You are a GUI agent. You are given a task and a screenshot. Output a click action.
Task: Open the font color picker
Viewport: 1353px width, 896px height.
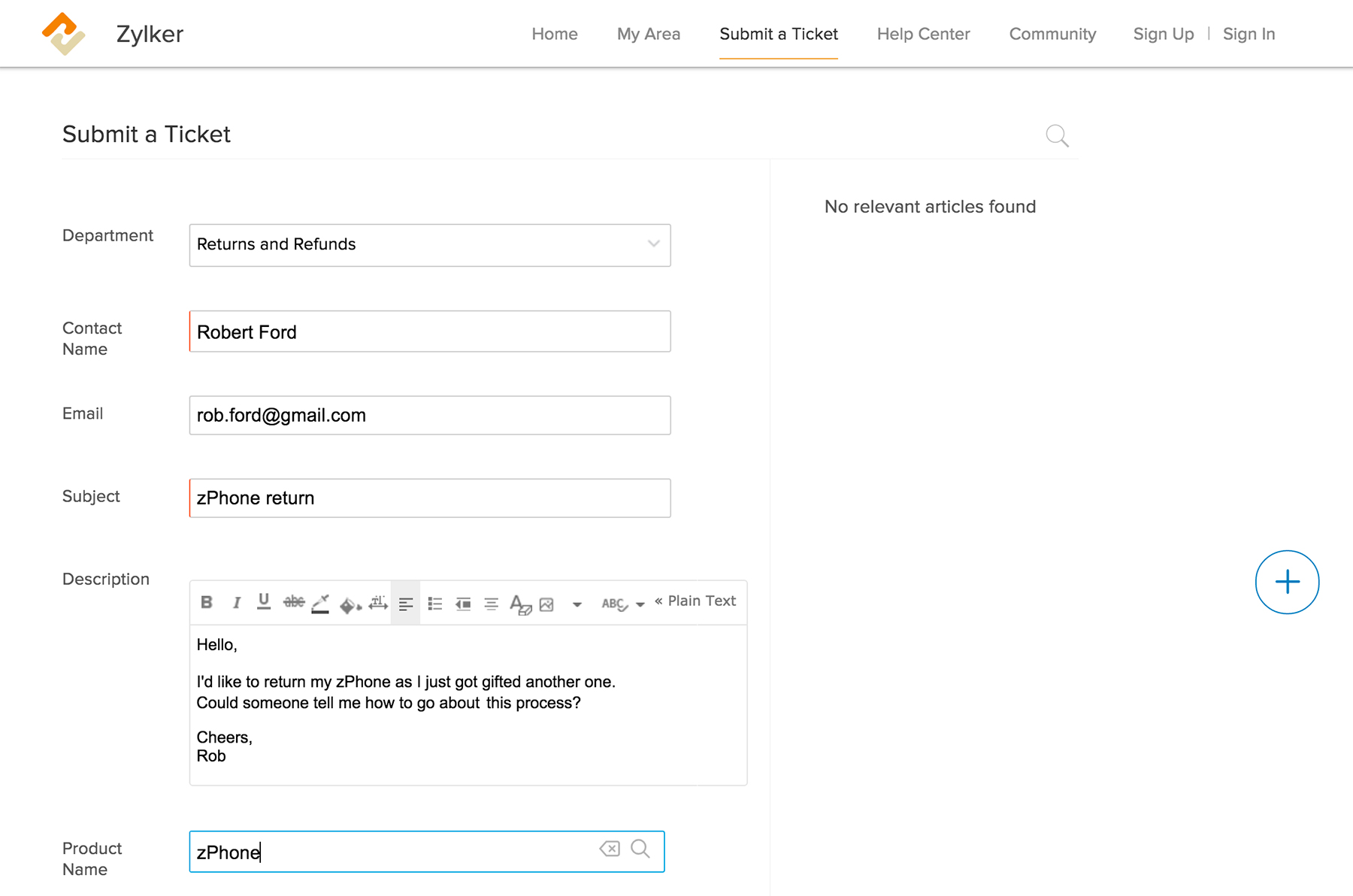pos(321,604)
